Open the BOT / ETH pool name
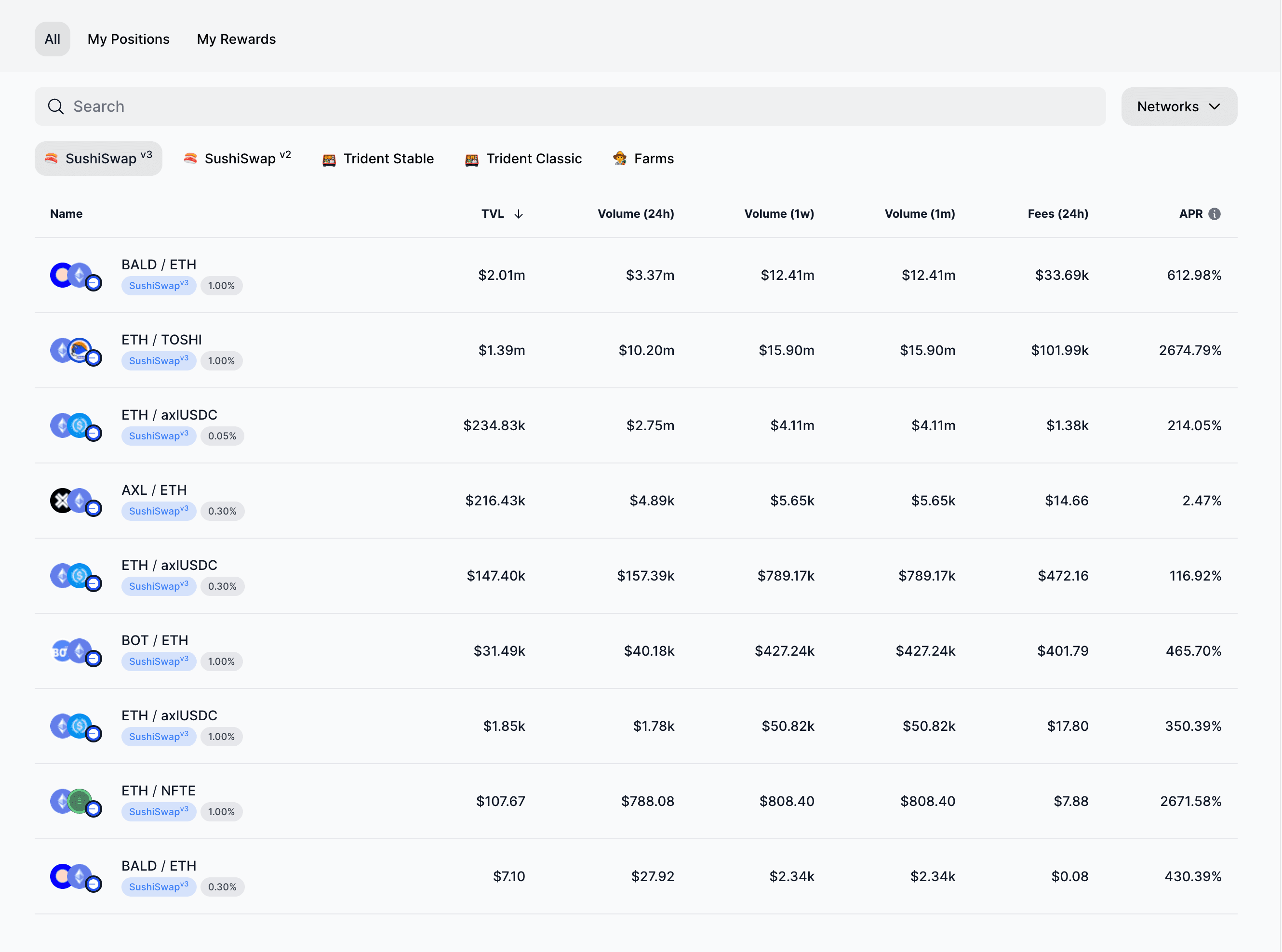 pyautogui.click(x=155, y=641)
